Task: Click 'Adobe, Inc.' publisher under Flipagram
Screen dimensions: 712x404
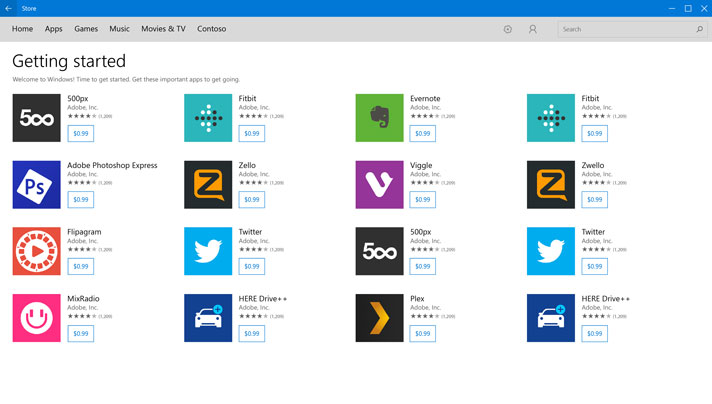Action: tap(83, 241)
